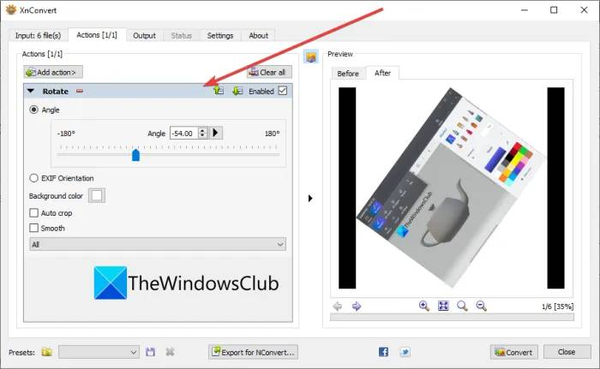
Task: Start conversion with Convert button
Action: point(514,352)
